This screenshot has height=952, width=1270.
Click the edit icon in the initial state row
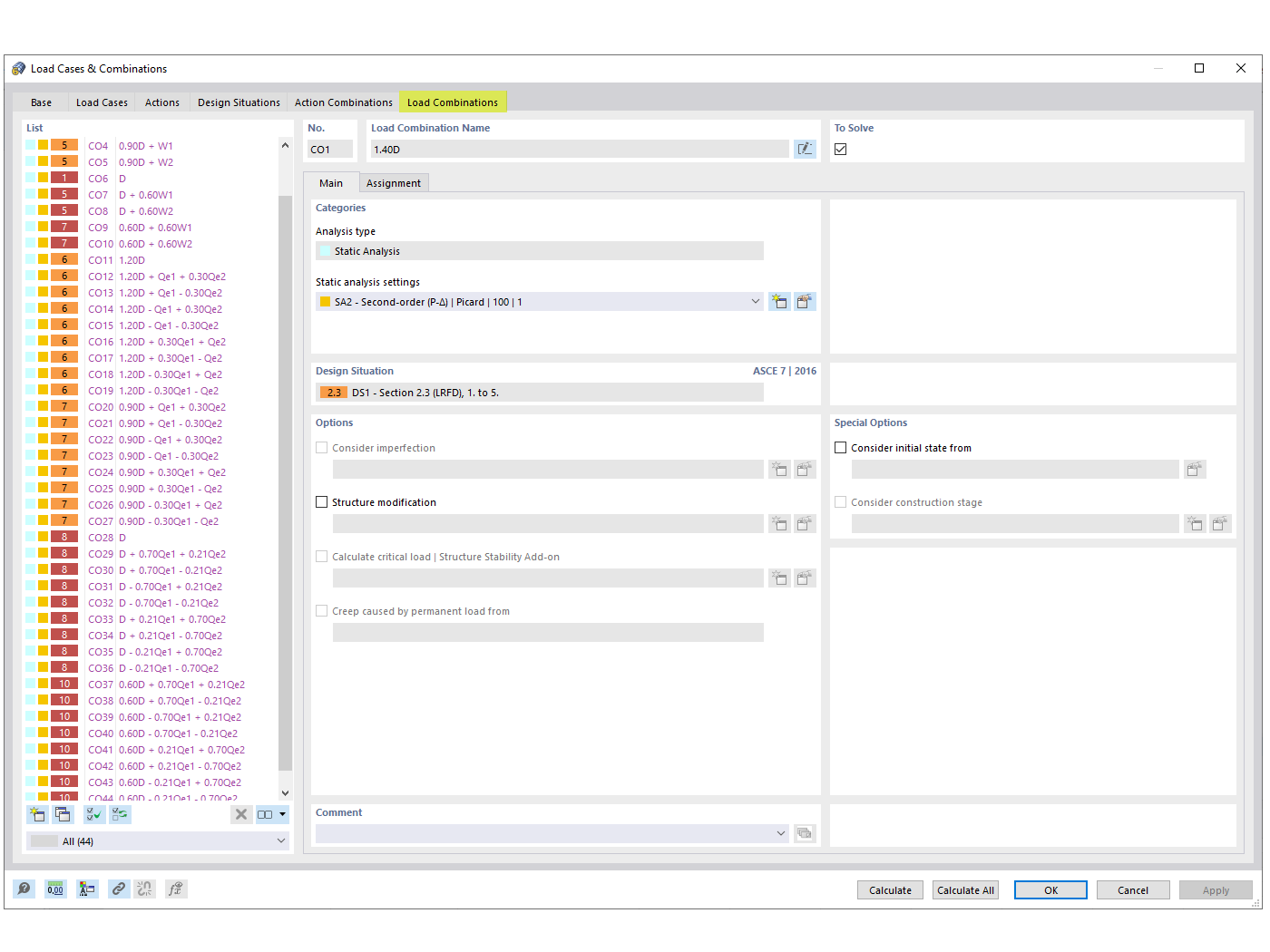tap(1195, 470)
